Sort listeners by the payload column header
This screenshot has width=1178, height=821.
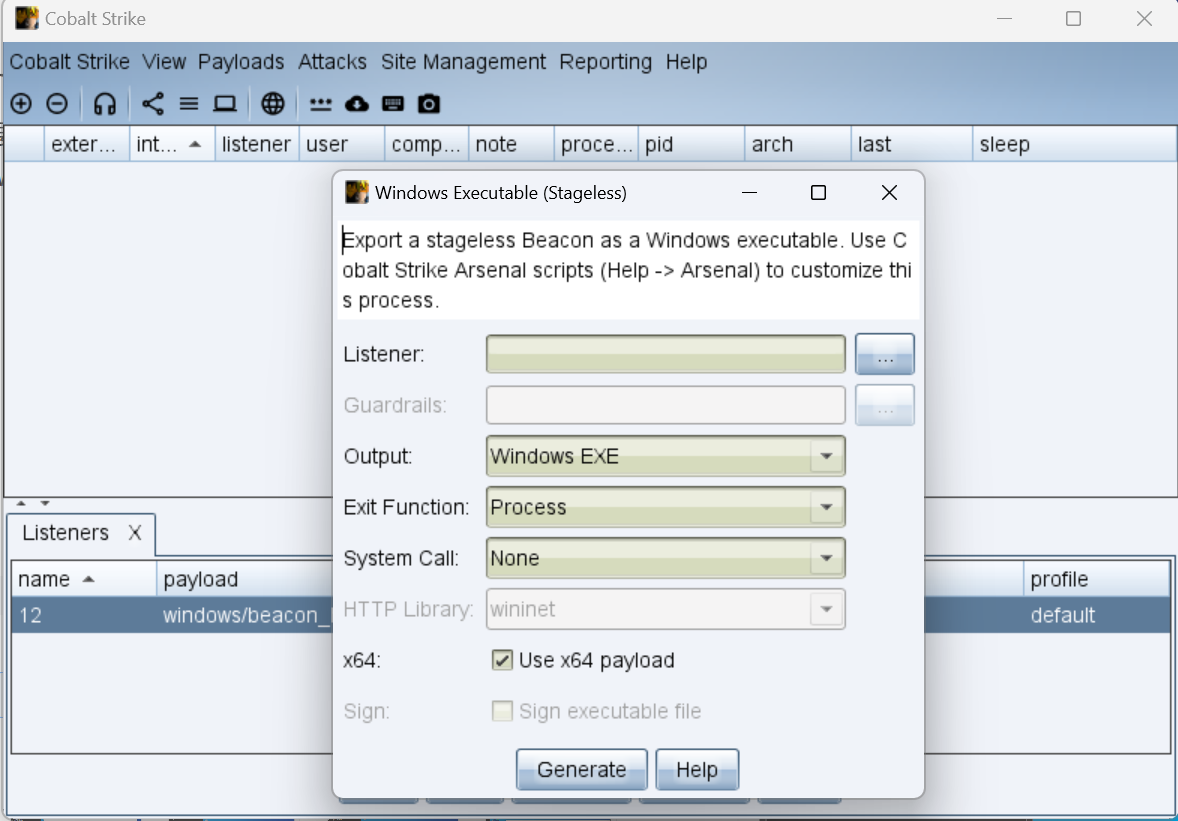[x=245, y=579]
